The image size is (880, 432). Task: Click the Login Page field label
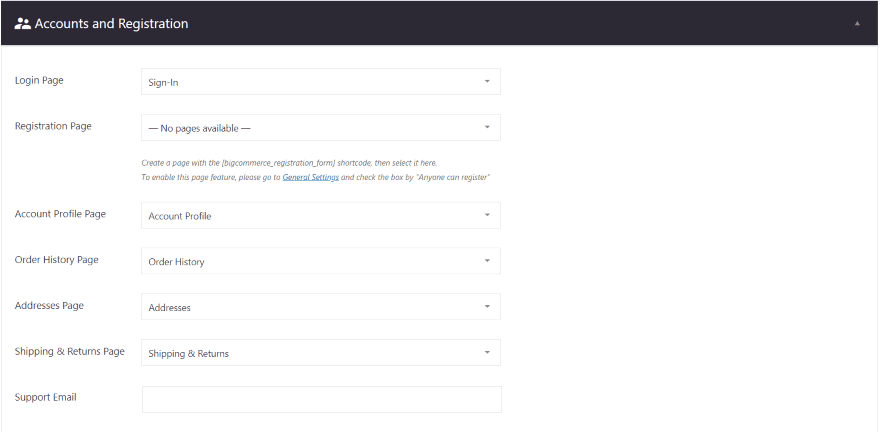point(39,80)
